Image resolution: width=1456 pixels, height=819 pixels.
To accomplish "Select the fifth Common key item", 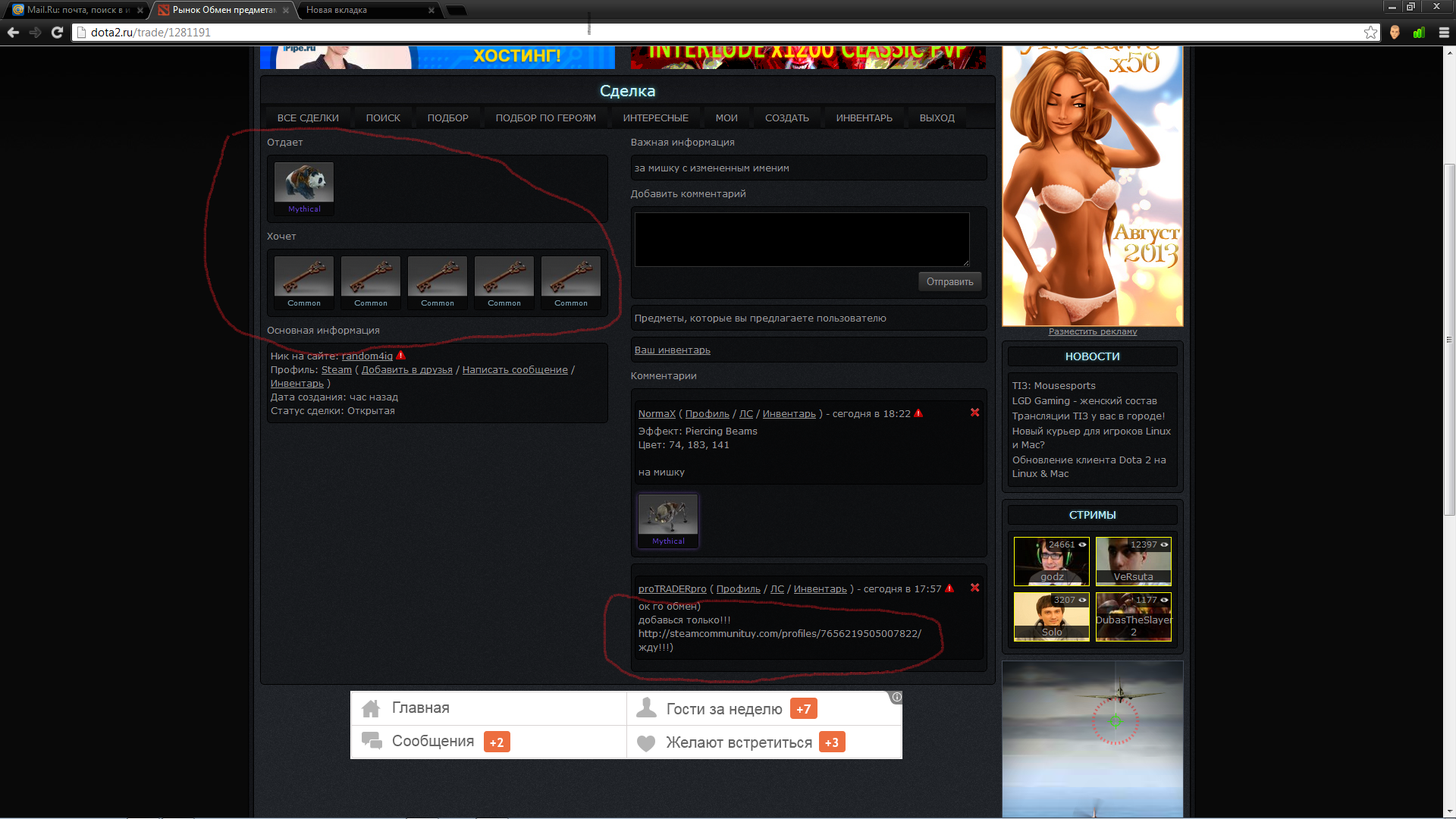I will 571,282.
